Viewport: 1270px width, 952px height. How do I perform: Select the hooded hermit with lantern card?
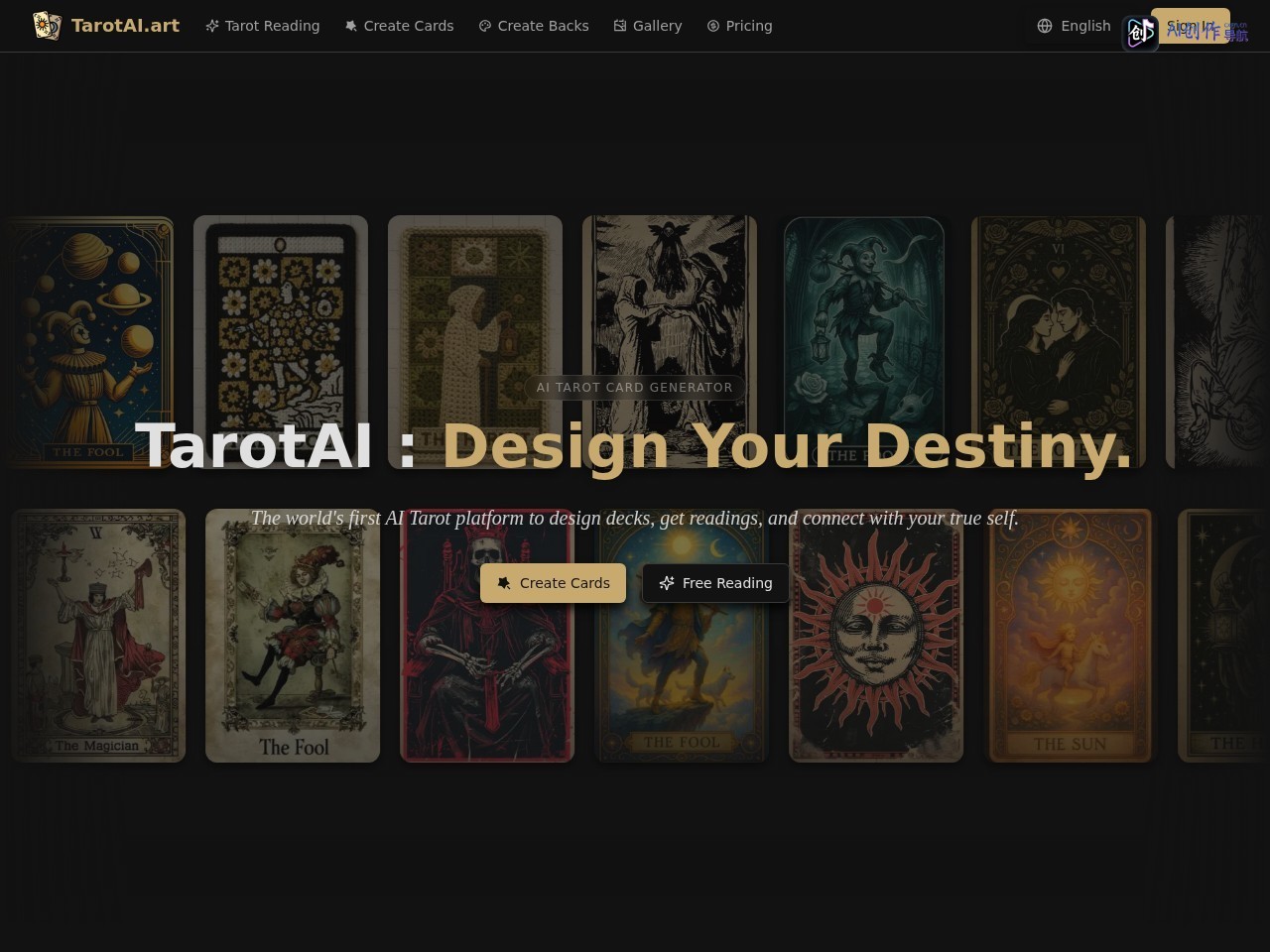click(475, 342)
